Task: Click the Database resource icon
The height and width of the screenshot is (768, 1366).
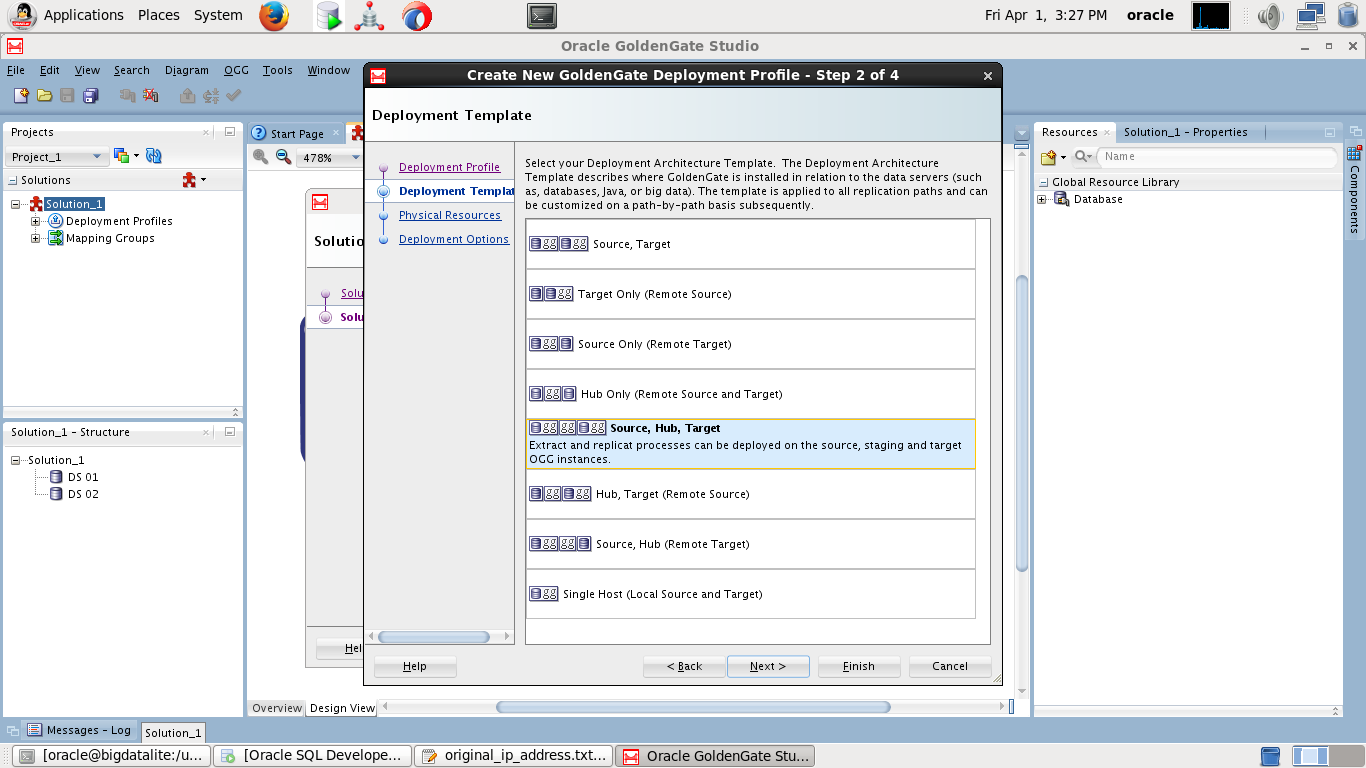Action: click(x=1062, y=199)
